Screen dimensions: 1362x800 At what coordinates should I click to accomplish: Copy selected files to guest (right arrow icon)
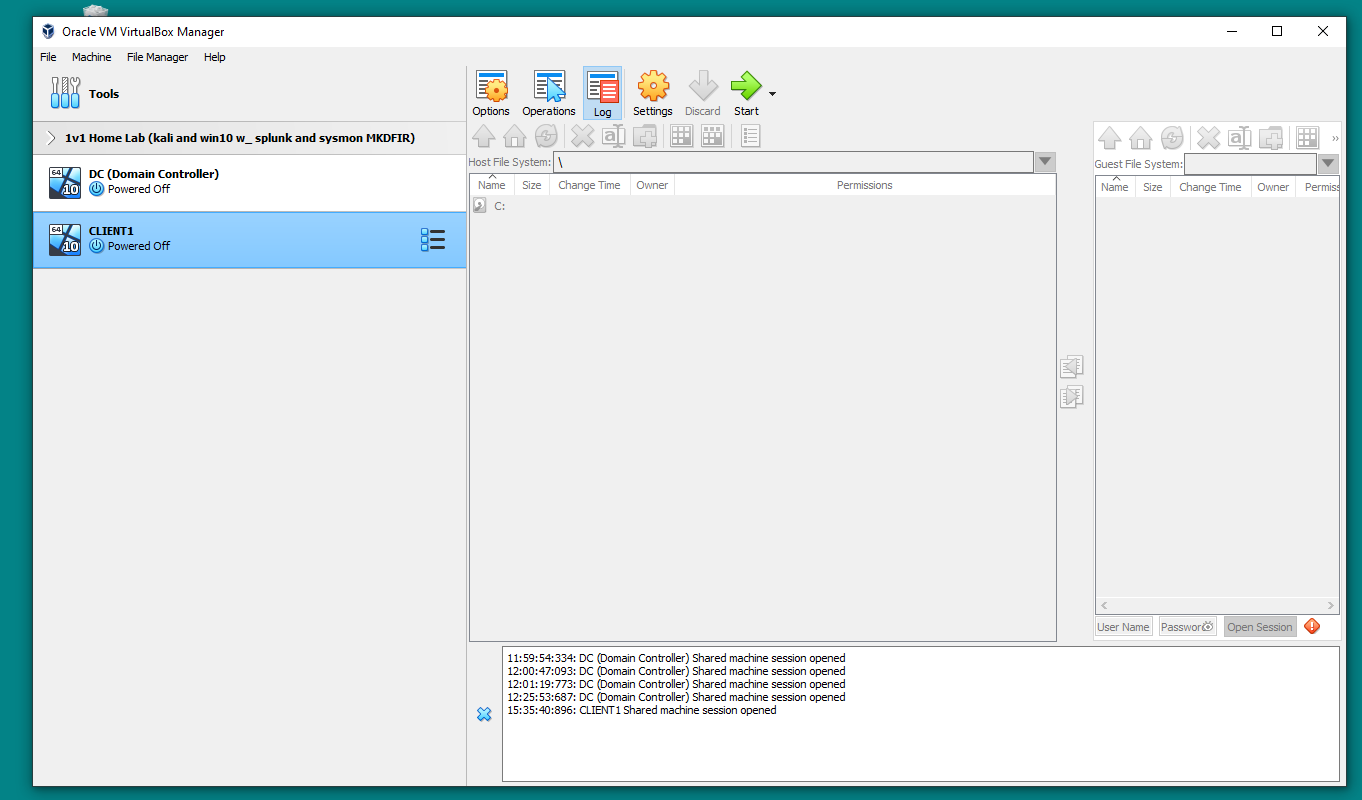click(x=1071, y=397)
